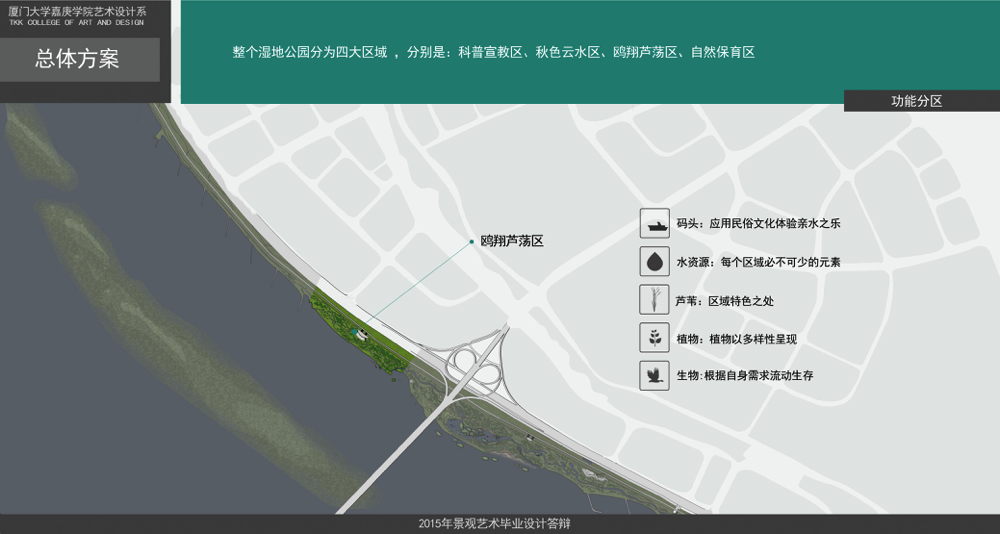Click the 码头 description text
This screenshot has height=534, width=1000.
(758, 224)
